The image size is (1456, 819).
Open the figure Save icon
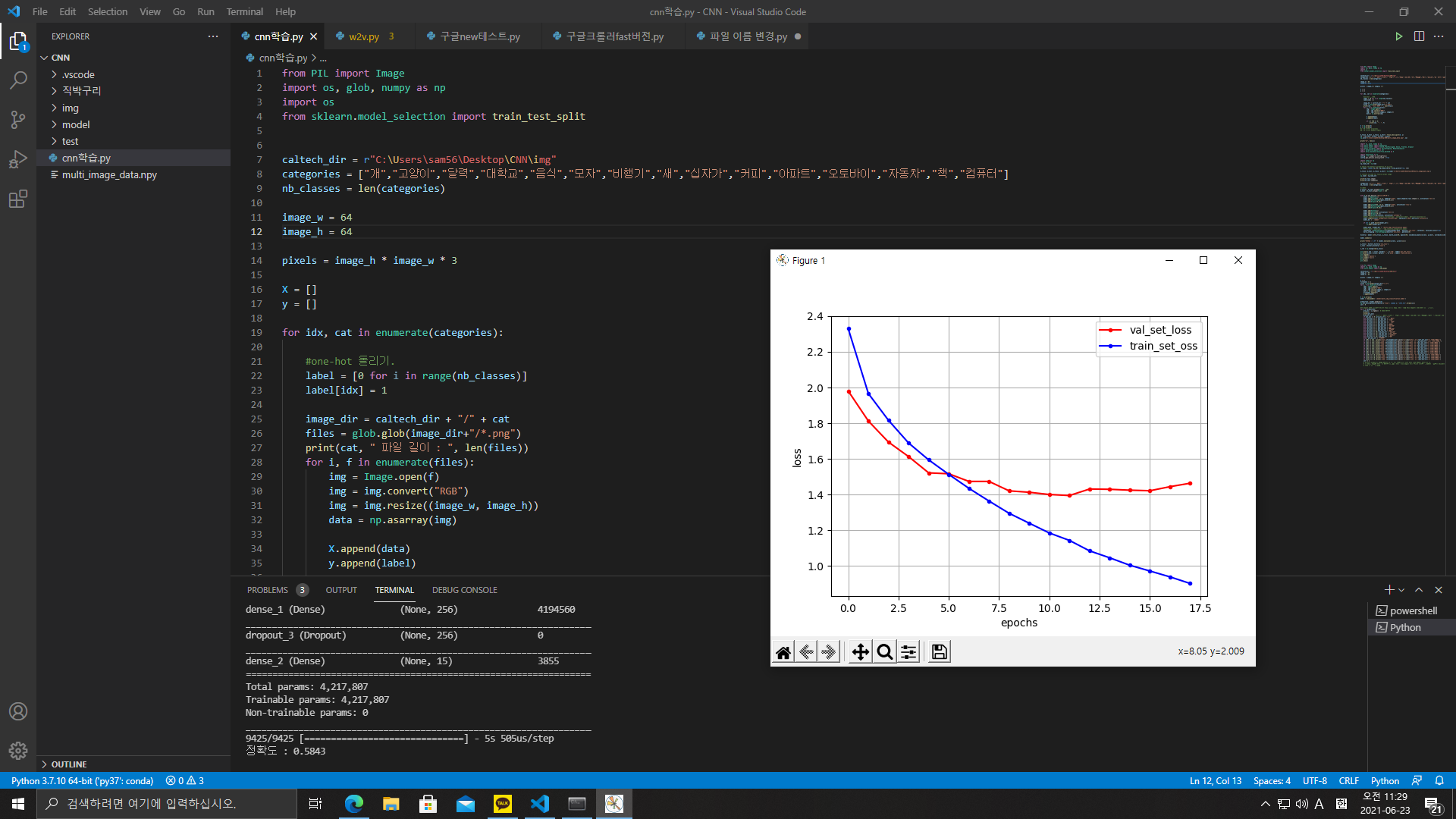pyautogui.click(x=938, y=651)
